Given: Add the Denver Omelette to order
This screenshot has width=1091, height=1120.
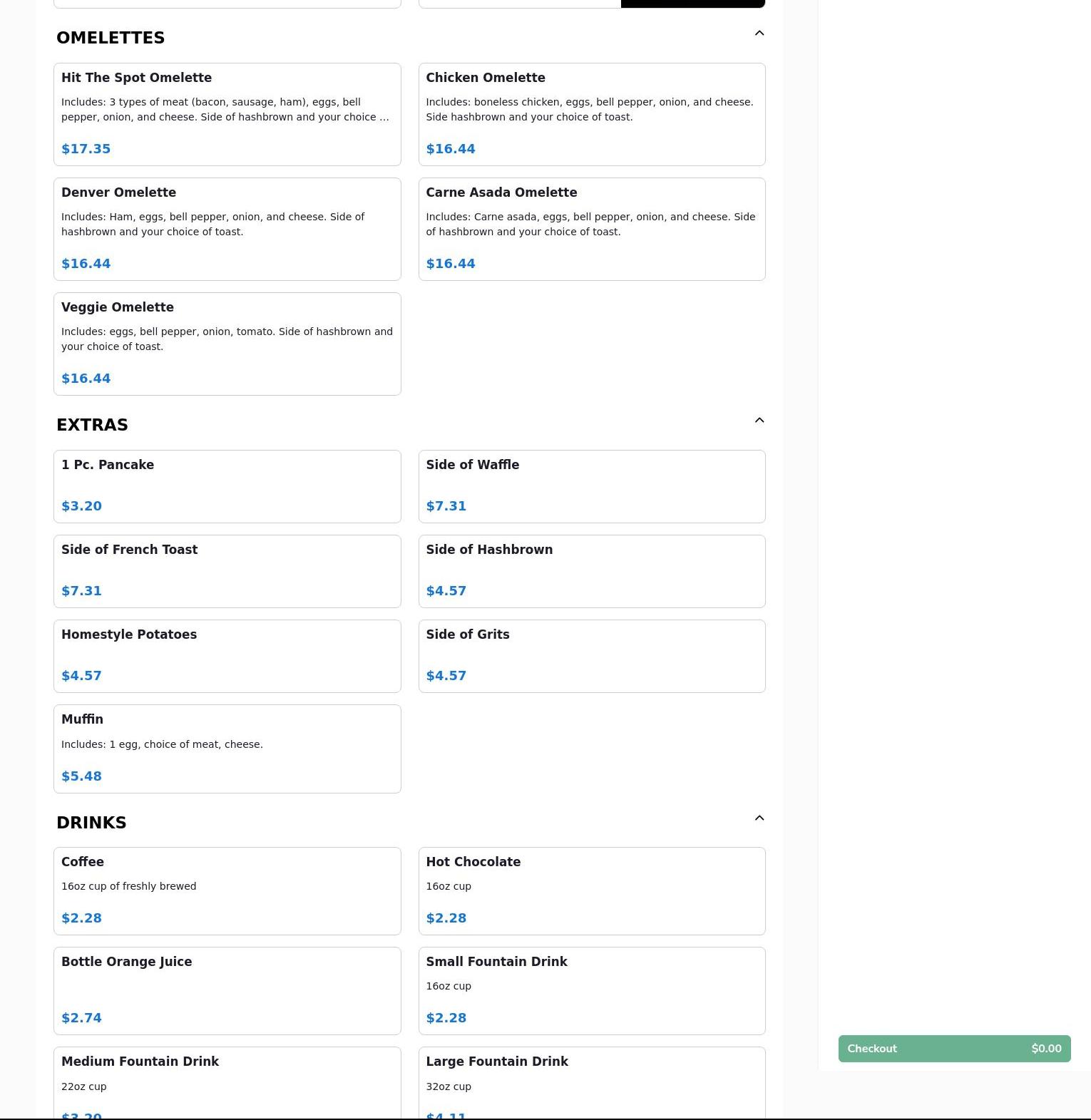Looking at the screenshot, I should click(227, 229).
